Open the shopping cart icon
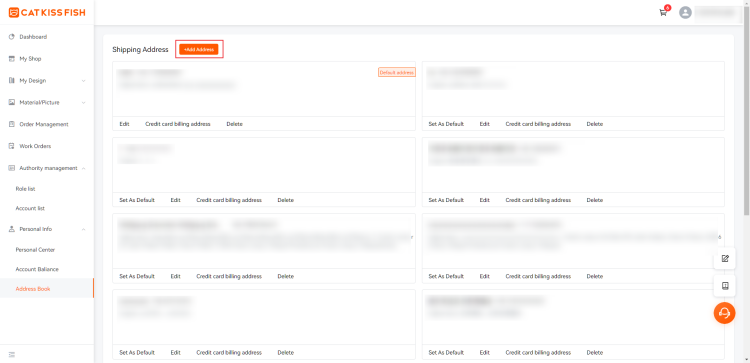Image resolution: width=750 pixels, height=363 pixels. click(663, 13)
